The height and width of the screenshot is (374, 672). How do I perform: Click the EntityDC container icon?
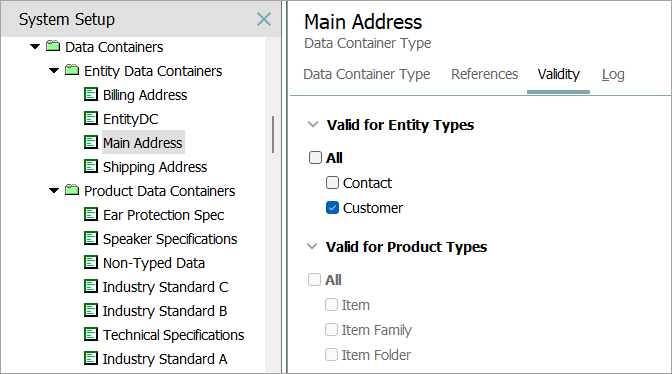tap(90, 118)
